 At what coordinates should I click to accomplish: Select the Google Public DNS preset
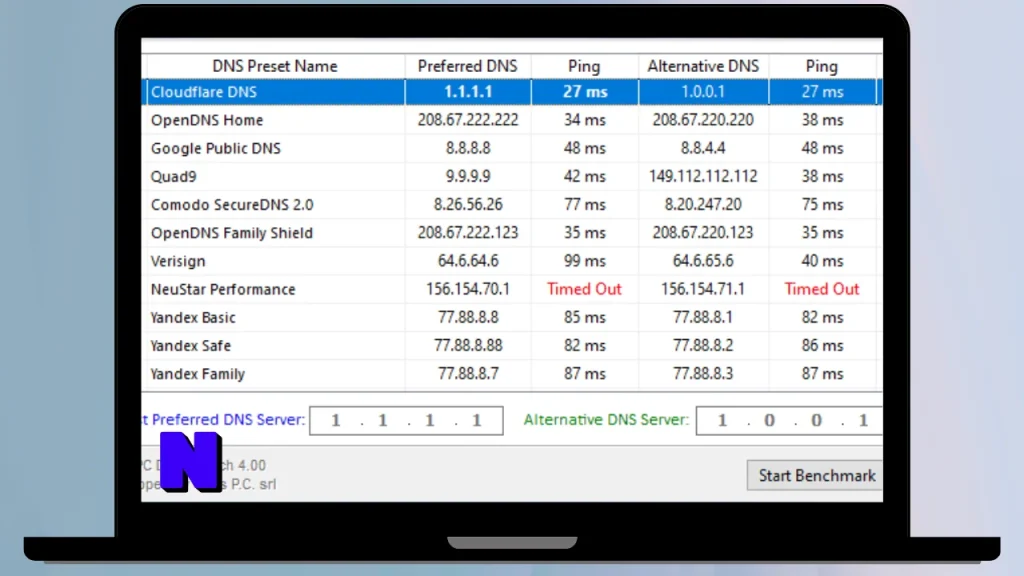click(x=511, y=148)
